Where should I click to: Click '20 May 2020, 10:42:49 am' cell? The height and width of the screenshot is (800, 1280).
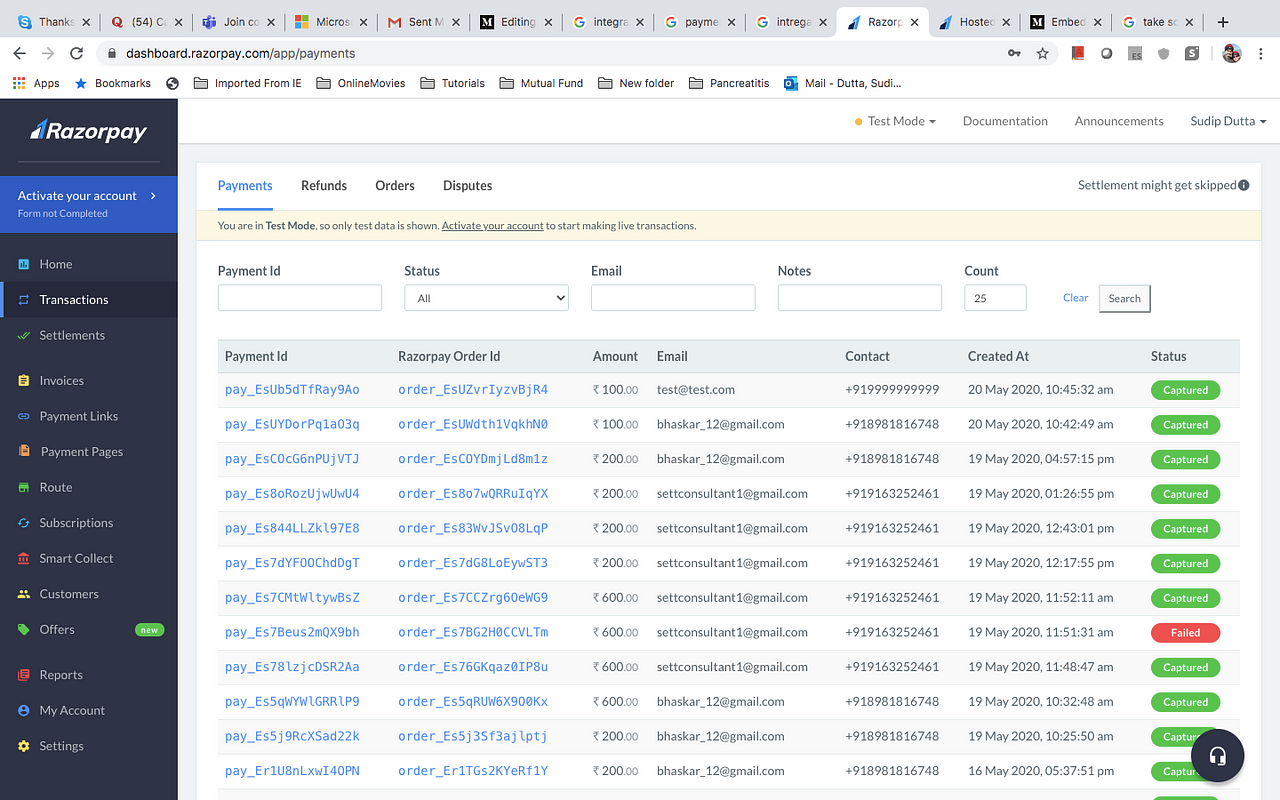click(x=1040, y=424)
